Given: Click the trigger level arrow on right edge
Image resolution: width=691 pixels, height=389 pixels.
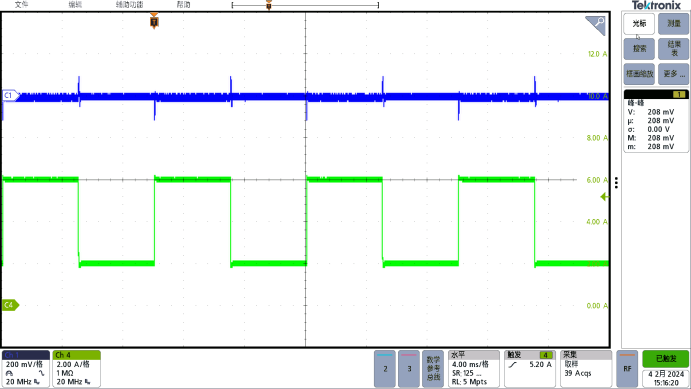Looking at the screenshot, I should coord(605,197).
